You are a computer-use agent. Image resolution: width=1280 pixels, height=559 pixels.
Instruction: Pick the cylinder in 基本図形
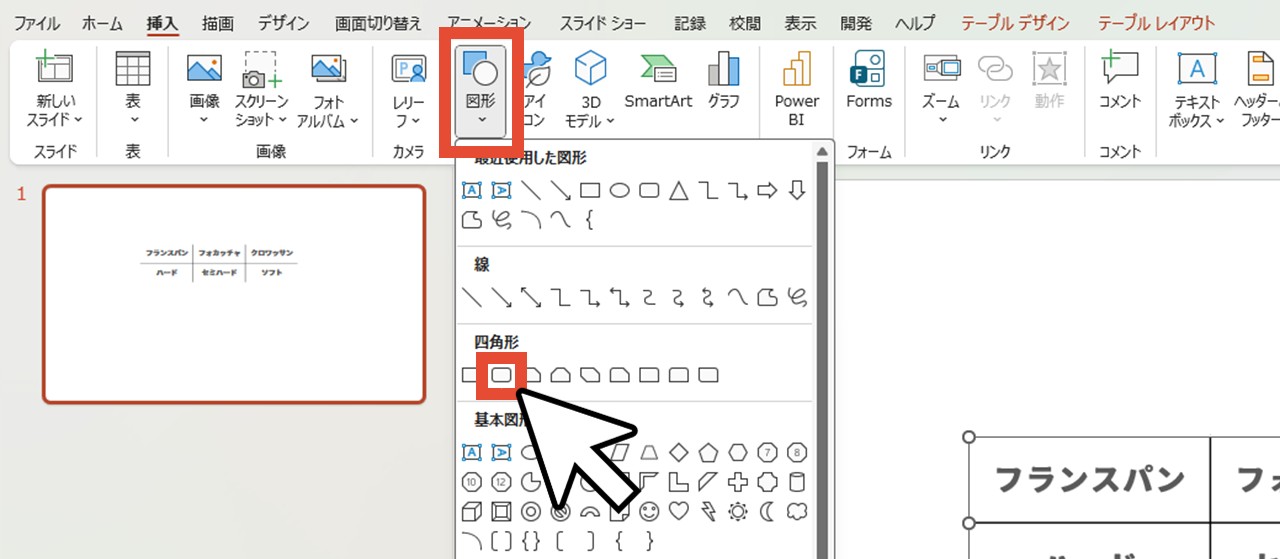coord(796,482)
